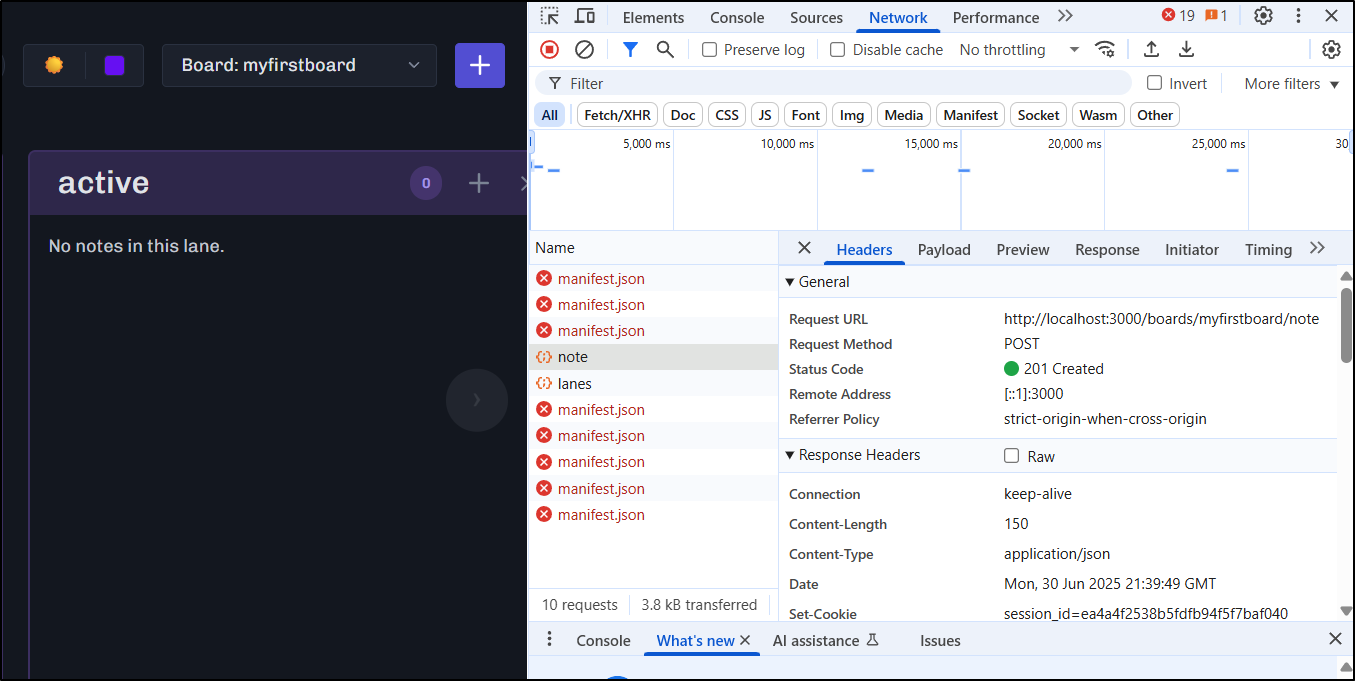Toggle the network filter funnel icon
The image size is (1355, 681).
coord(630,49)
